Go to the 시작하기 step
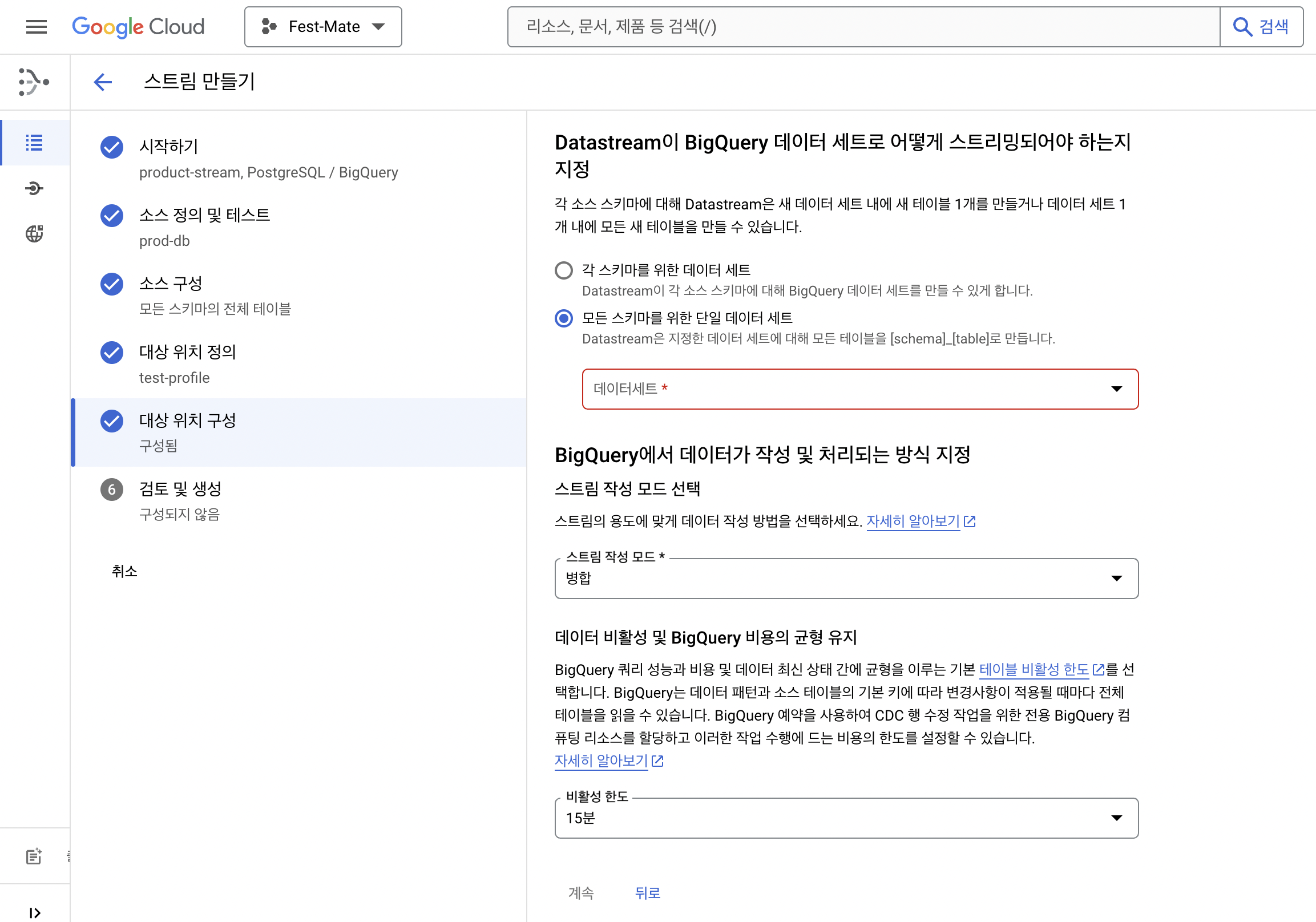Image resolution: width=1316 pixels, height=922 pixels. coord(298,159)
